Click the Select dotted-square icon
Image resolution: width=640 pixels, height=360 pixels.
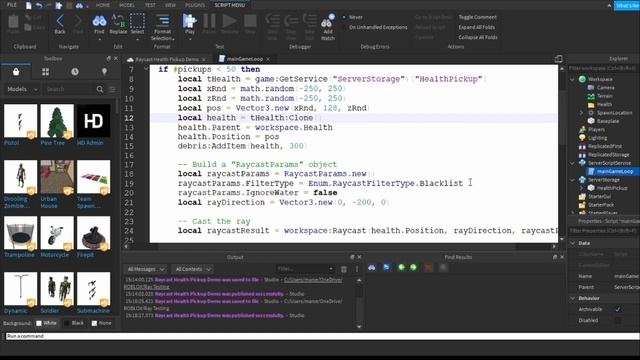(137, 21)
